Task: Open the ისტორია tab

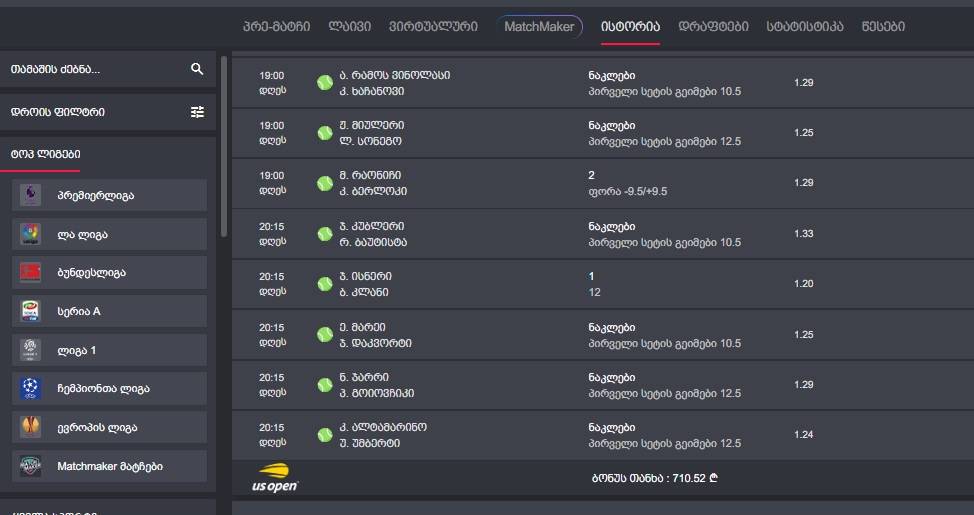Action: [x=630, y=26]
